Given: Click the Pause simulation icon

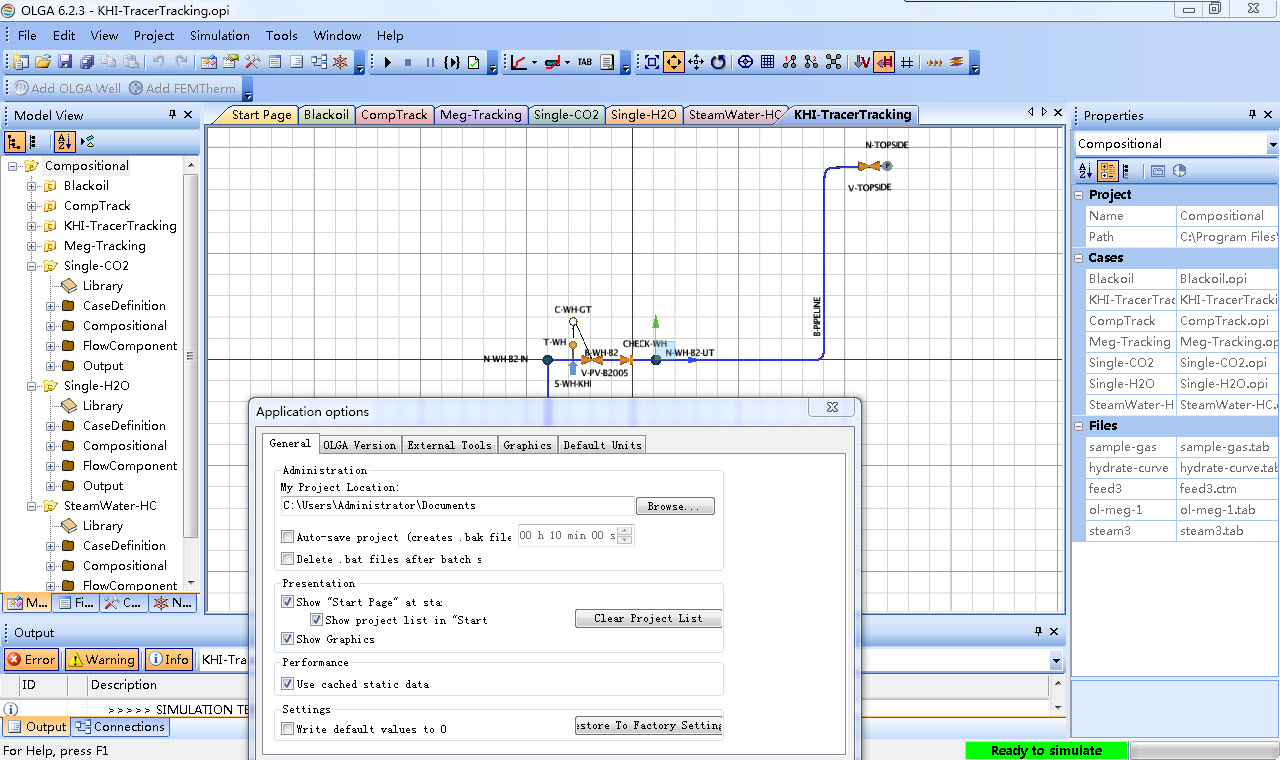Looking at the screenshot, I should click(430, 62).
